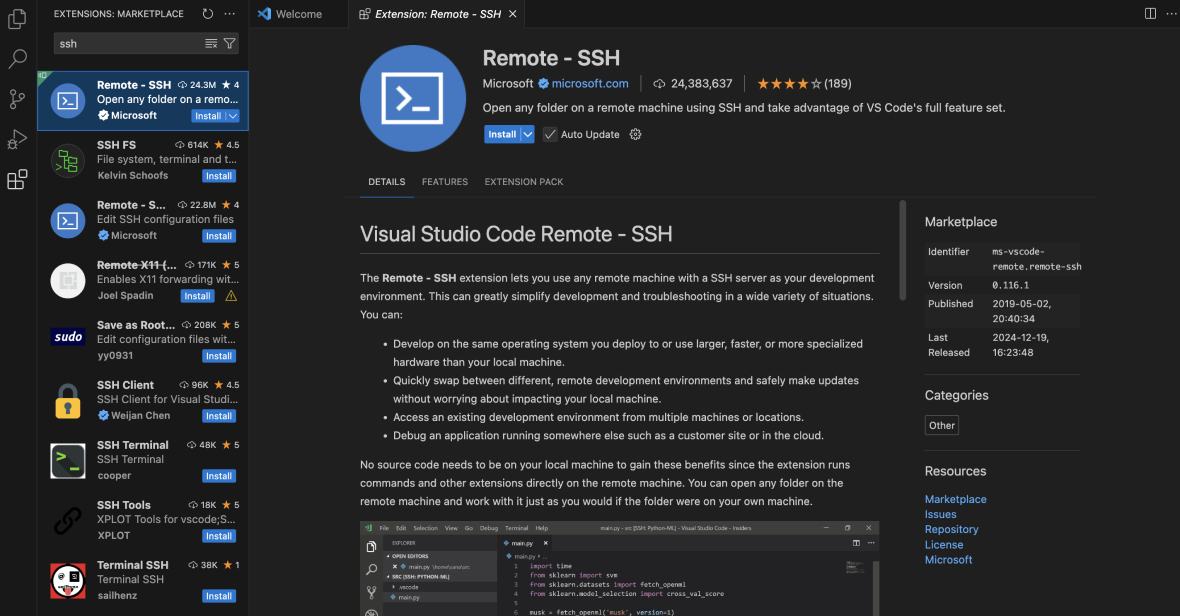The image size is (1180, 616).
Task: Click the SSH FS extension icon
Action: tap(68, 160)
